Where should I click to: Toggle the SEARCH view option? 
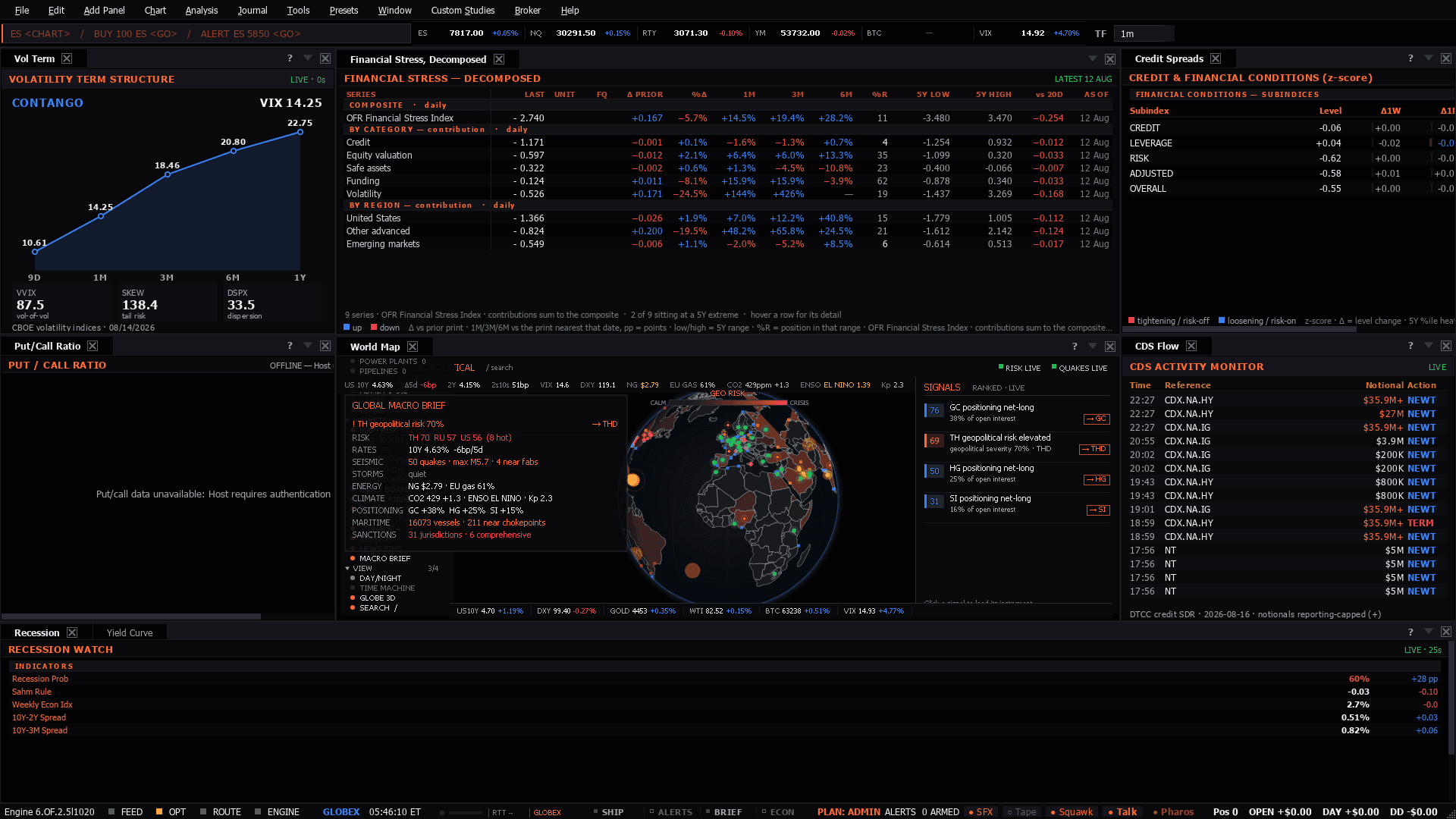tap(374, 607)
